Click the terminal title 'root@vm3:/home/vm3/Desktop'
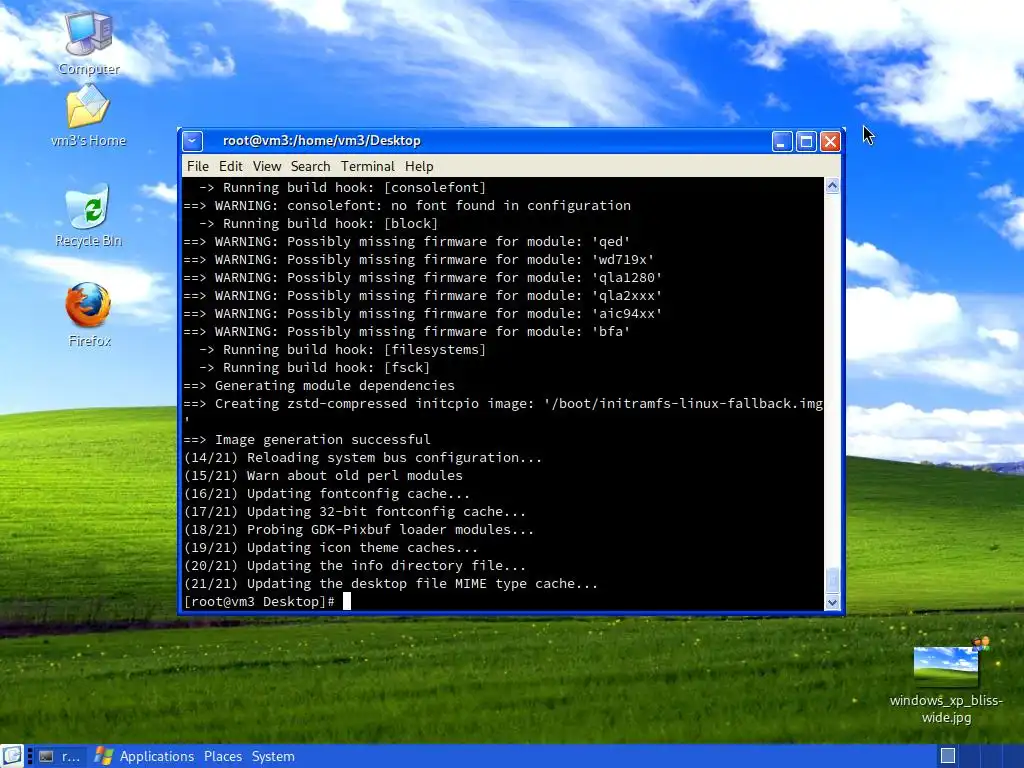Screen dimensions: 1024x768 click(x=321, y=140)
